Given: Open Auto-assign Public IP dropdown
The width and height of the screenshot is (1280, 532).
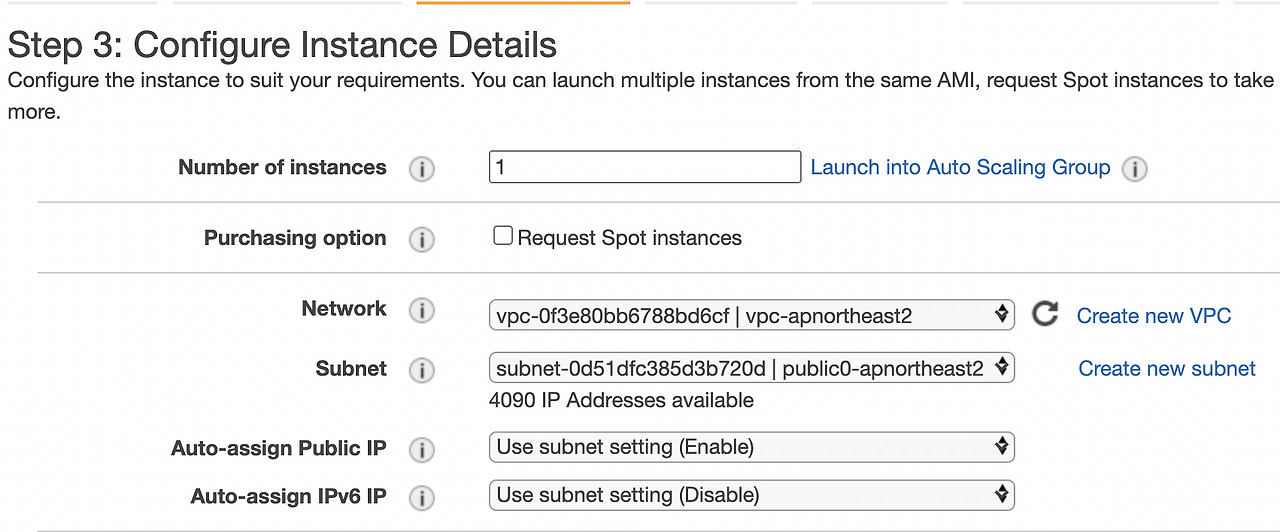Looking at the screenshot, I should click(752, 446).
